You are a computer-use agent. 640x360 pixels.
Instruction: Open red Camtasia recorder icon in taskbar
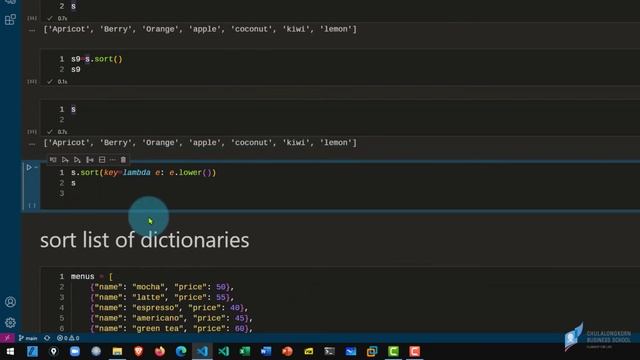414,351
